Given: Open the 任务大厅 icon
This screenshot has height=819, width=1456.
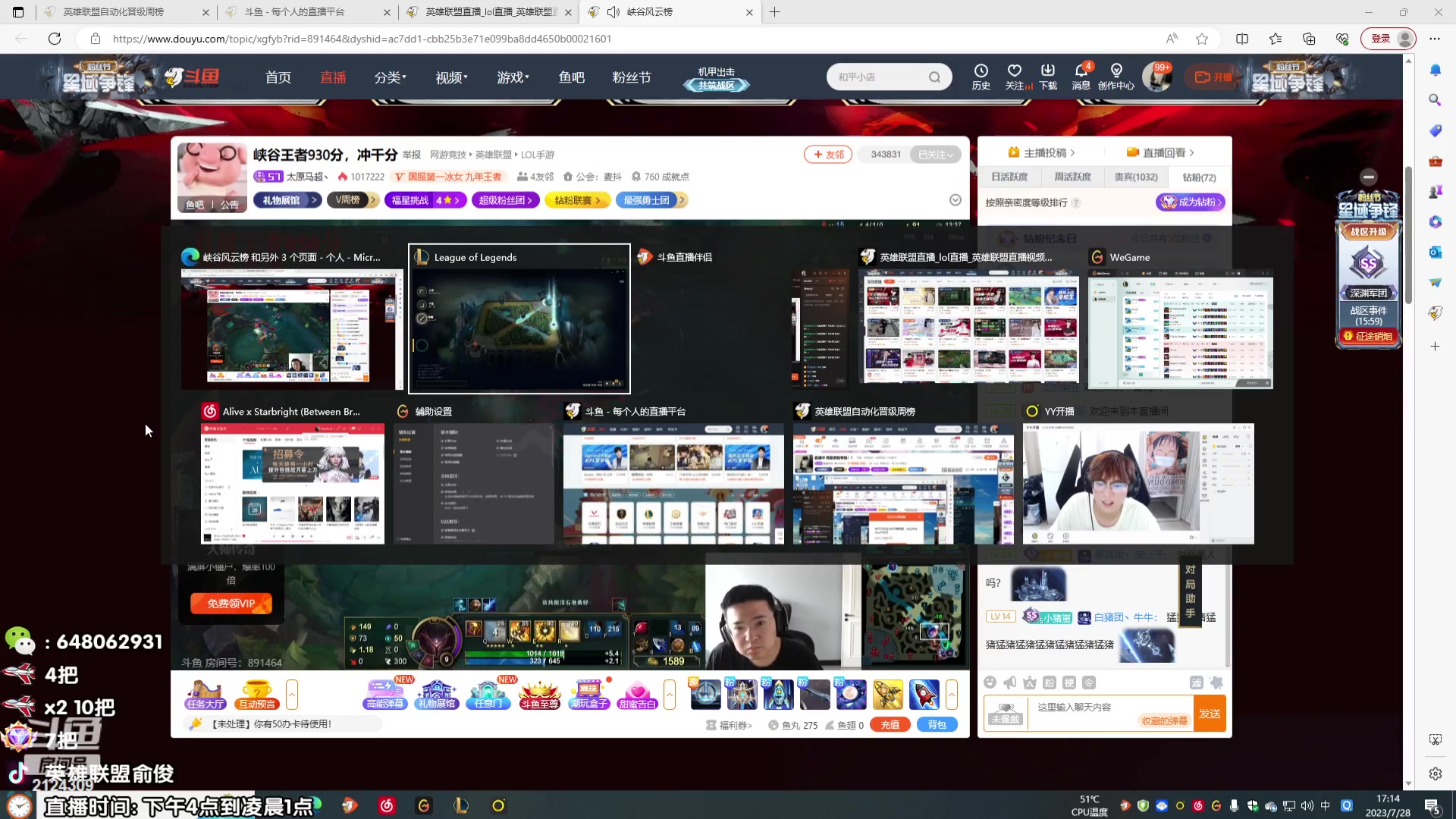Looking at the screenshot, I should [x=206, y=695].
